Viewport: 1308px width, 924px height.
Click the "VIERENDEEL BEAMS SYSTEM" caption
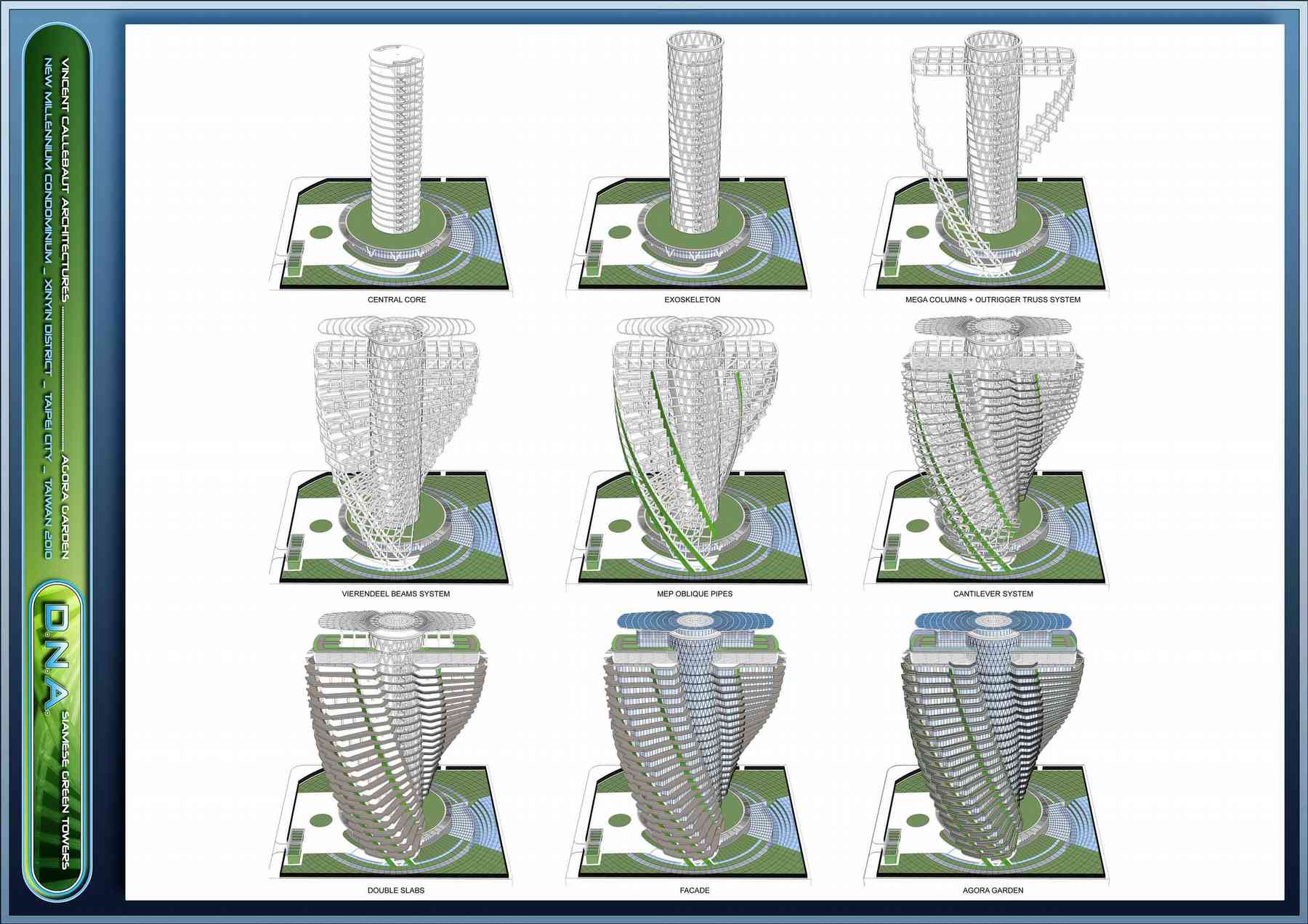[396, 593]
